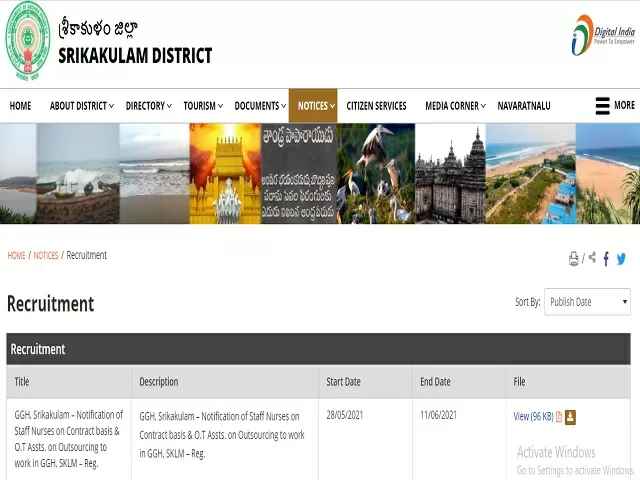Click the download file icon
The height and width of the screenshot is (480, 640).
pos(571,417)
